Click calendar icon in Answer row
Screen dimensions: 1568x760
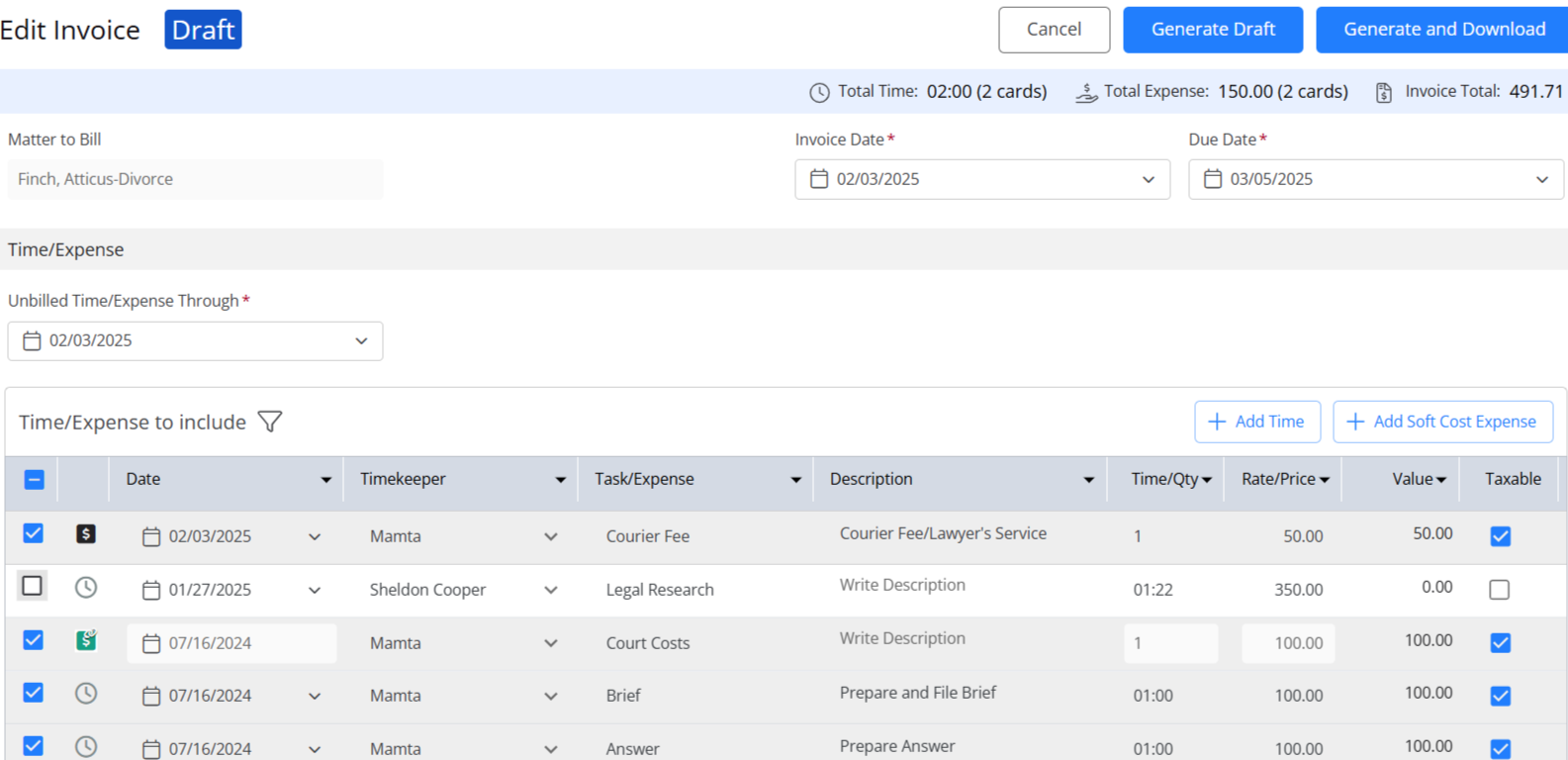151,749
